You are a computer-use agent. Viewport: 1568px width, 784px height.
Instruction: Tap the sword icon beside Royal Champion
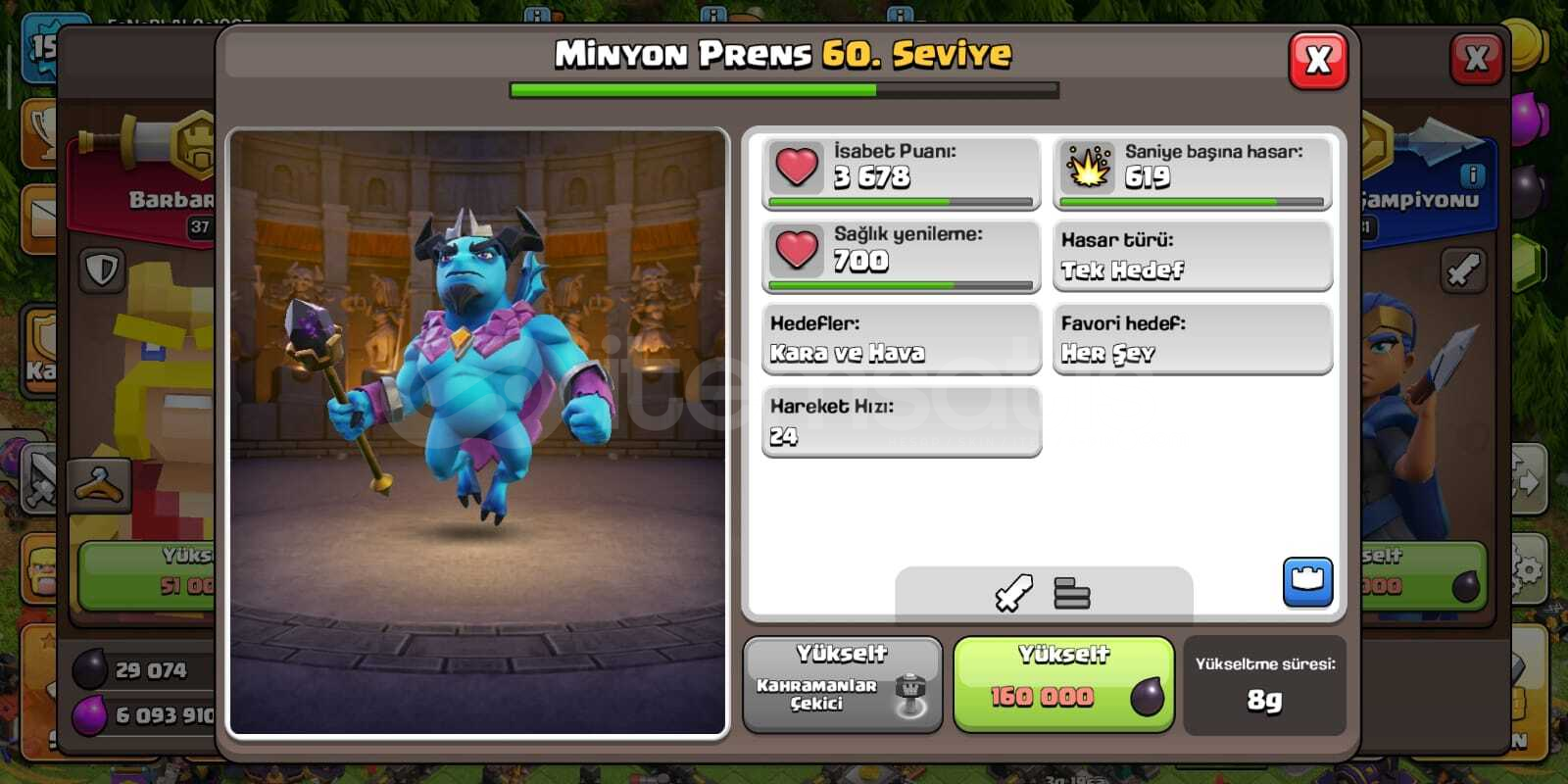click(1463, 270)
